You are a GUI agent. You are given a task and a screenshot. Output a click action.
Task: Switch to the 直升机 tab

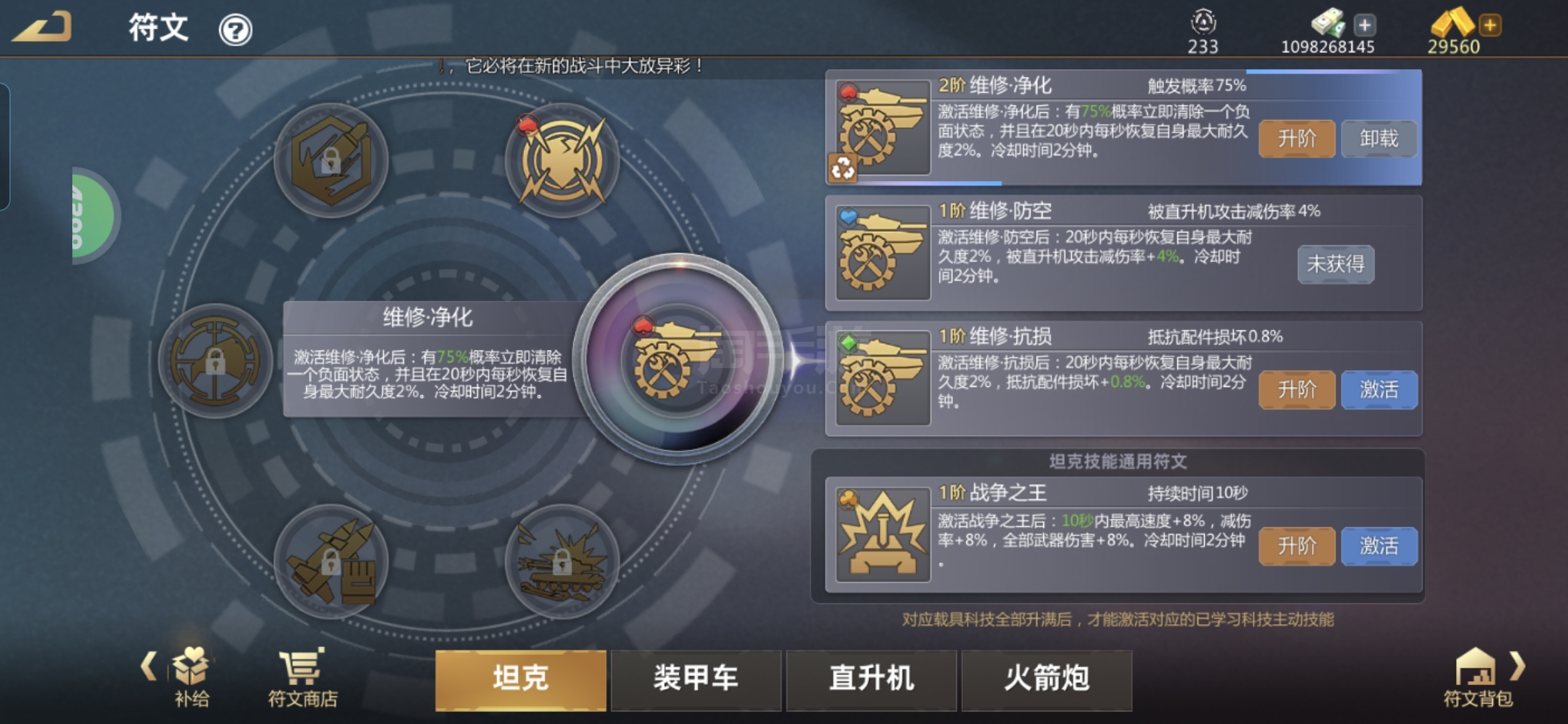click(871, 680)
